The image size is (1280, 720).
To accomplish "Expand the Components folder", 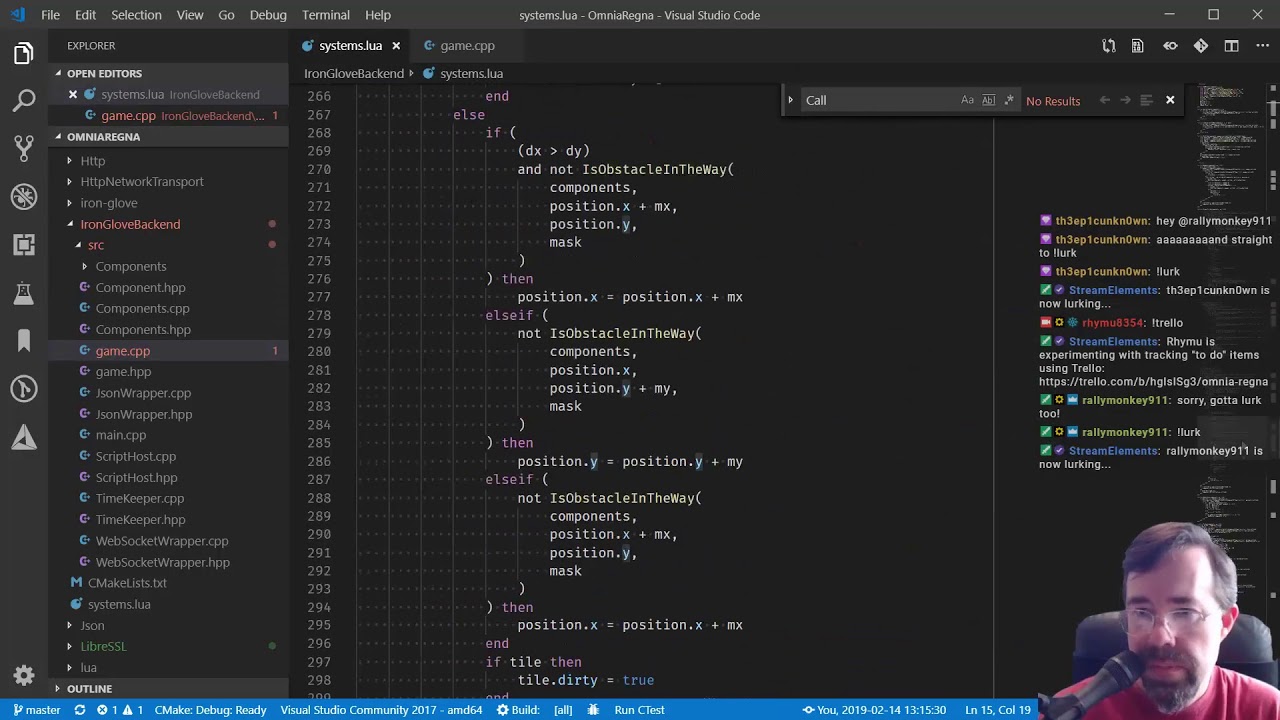I will (130, 266).
